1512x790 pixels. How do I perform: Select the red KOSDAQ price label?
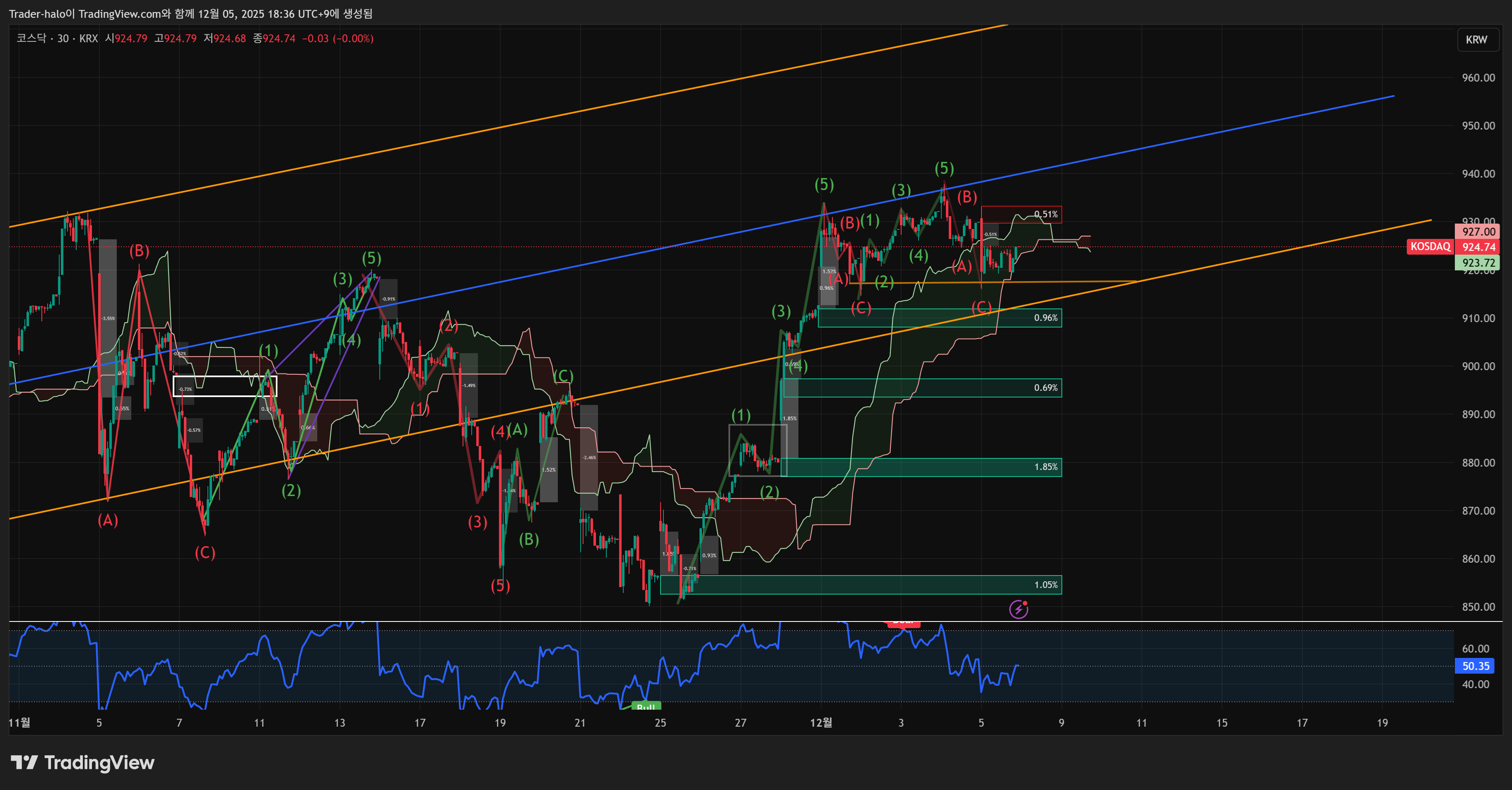pyautogui.click(x=1430, y=246)
